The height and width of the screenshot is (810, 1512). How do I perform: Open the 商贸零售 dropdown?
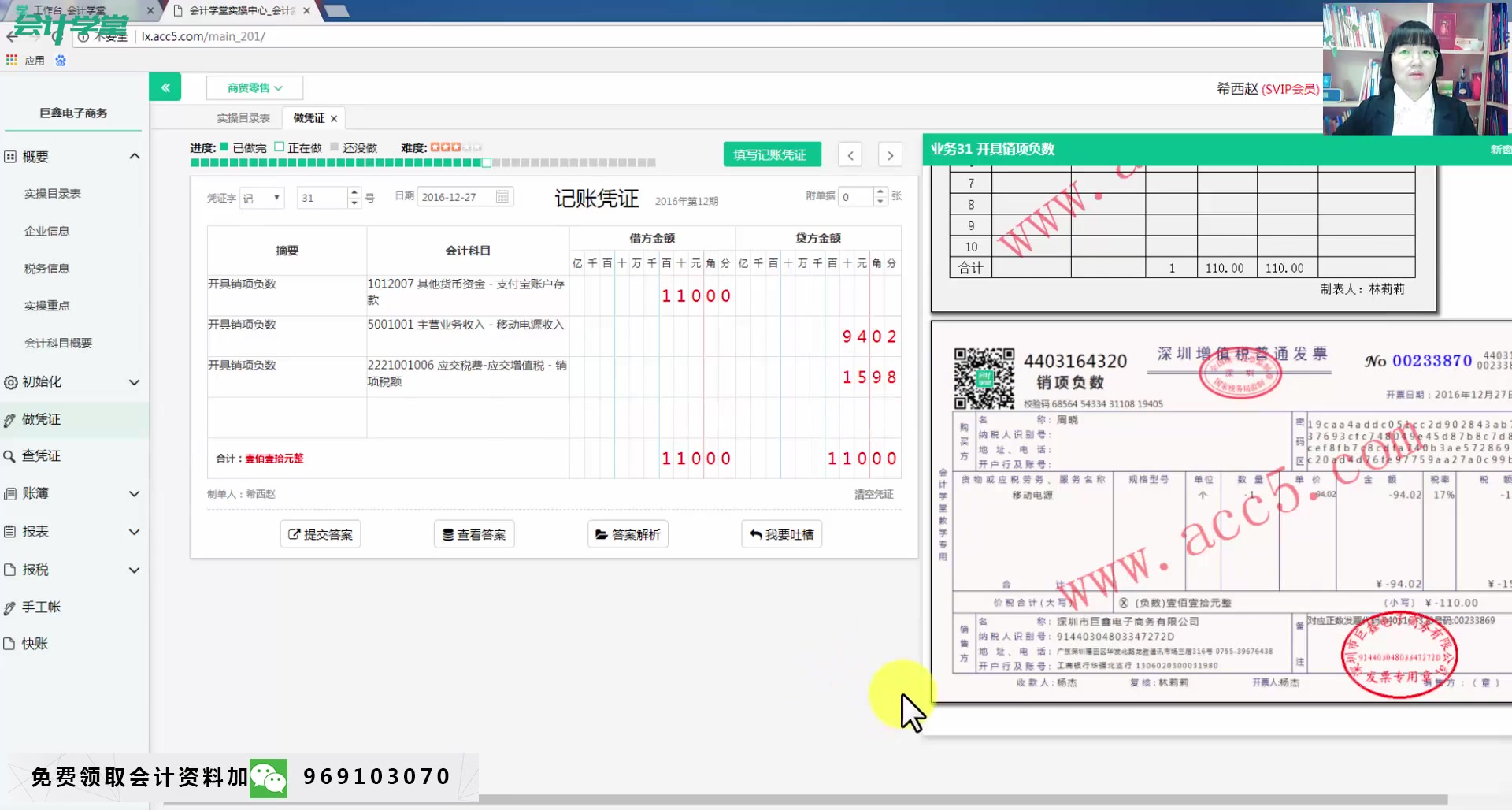tap(254, 87)
